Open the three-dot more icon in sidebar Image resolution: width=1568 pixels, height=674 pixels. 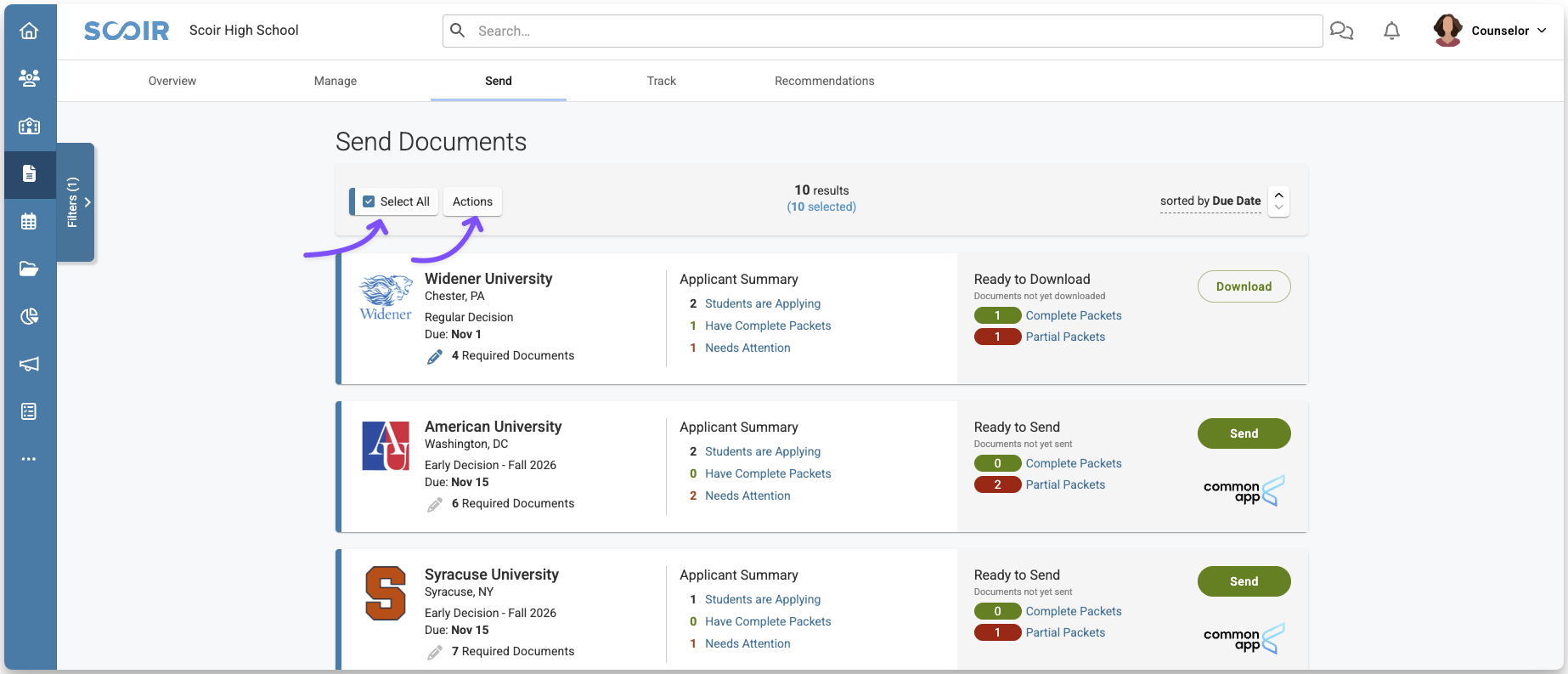coord(29,459)
